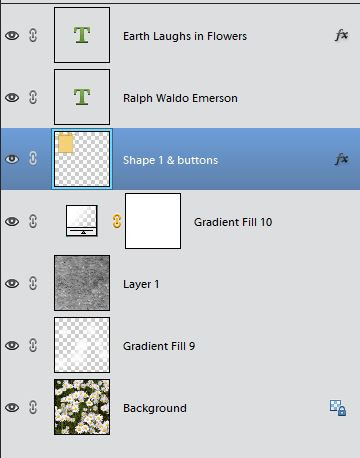Click the link icon on Layer 1
Viewport: 360px width, 458px height.
pyautogui.click(x=33, y=283)
